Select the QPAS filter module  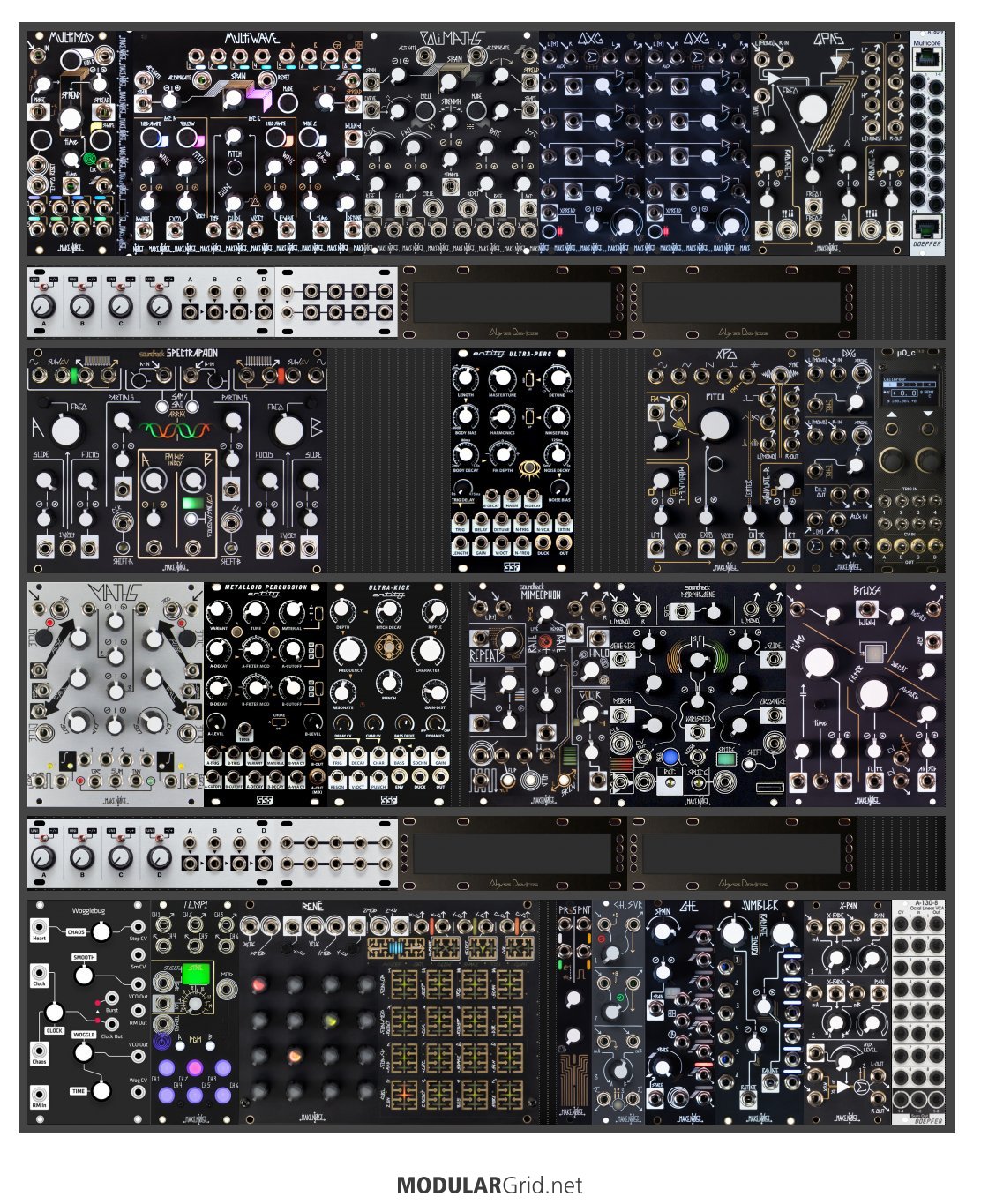click(830, 144)
